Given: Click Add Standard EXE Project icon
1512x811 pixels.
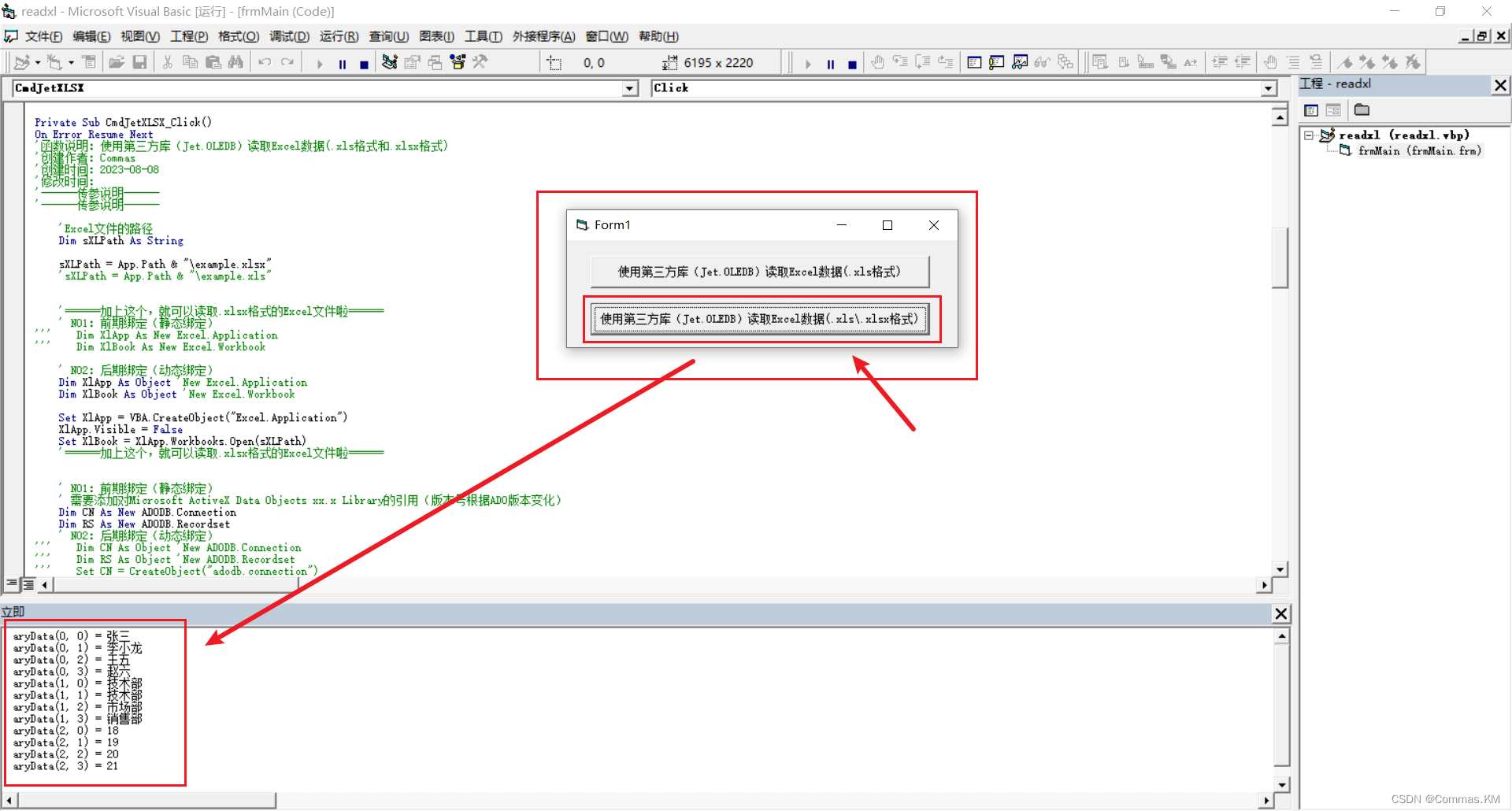Looking at the screenshot, I should tap(22, 62).
